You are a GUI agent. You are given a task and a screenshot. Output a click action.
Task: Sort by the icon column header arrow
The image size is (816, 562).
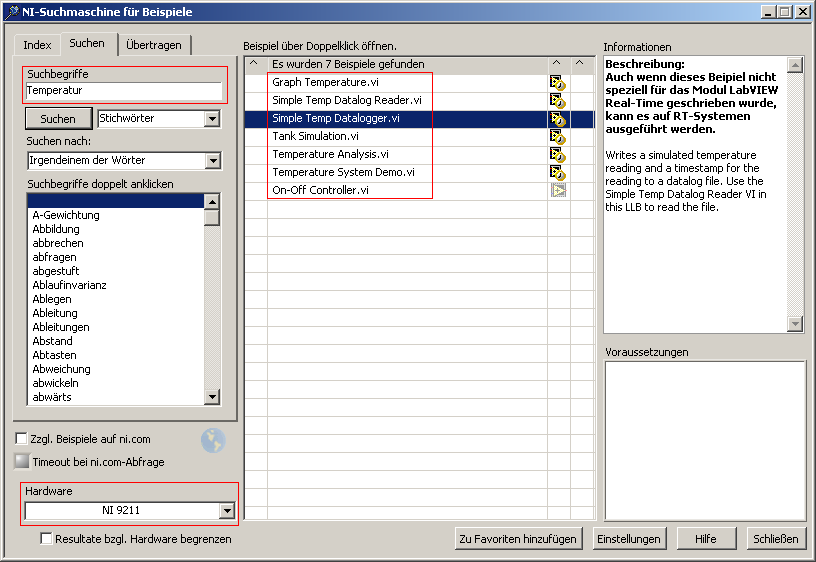tap(556, 63)
